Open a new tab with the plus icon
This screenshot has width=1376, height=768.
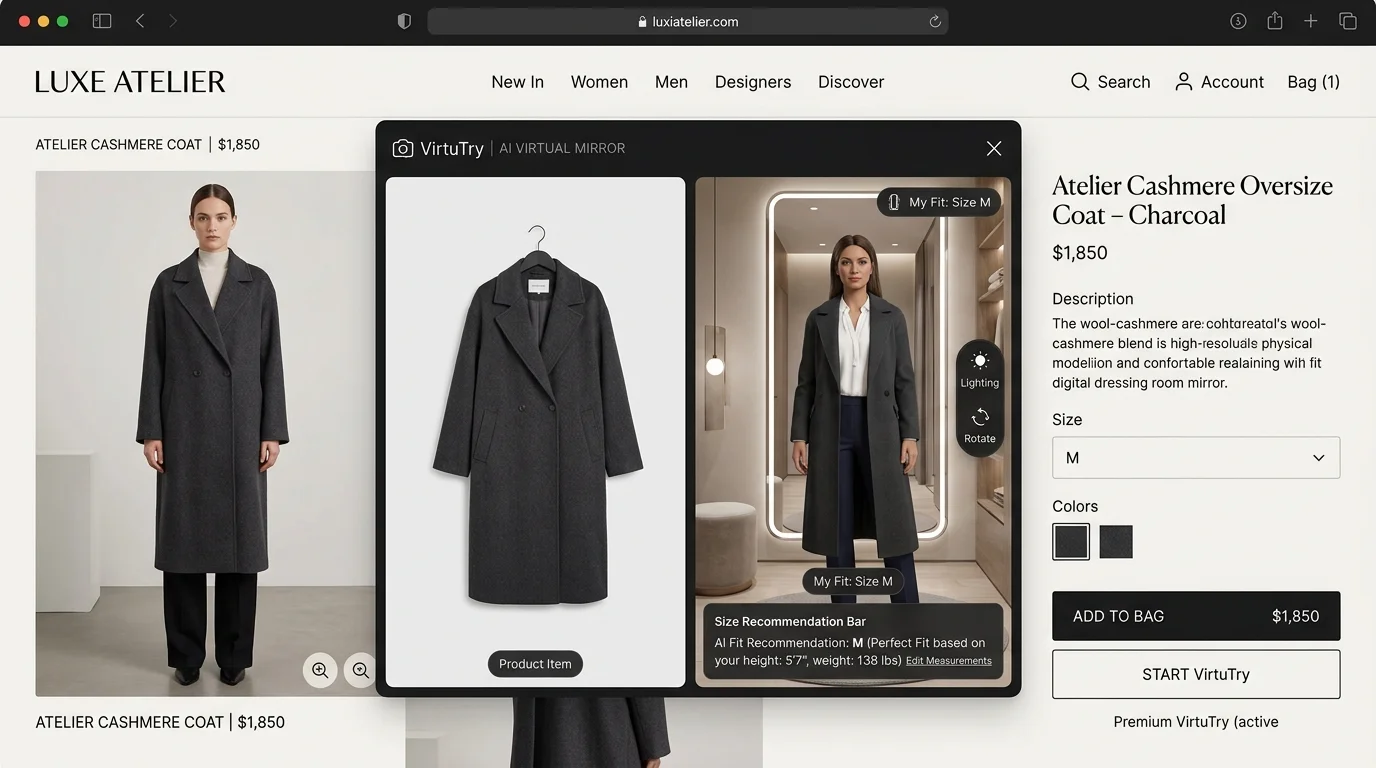click(x=1311, y=21)
